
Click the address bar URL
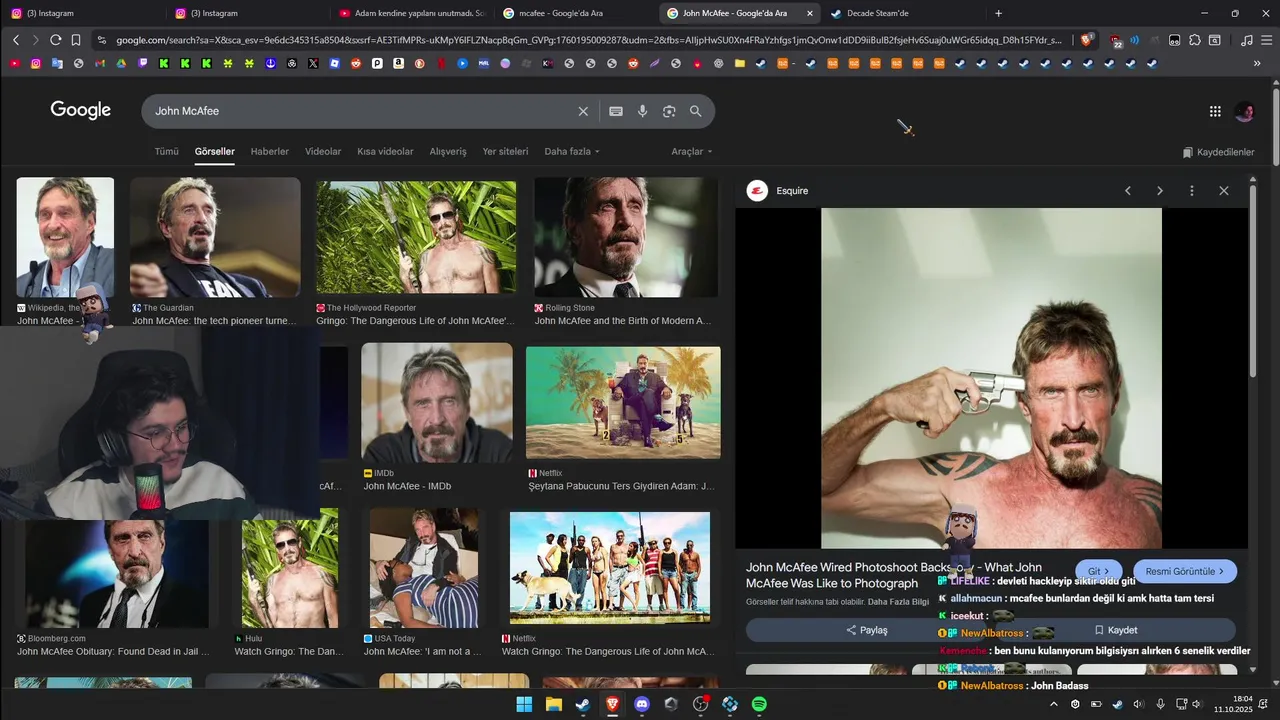click(588, 40)
